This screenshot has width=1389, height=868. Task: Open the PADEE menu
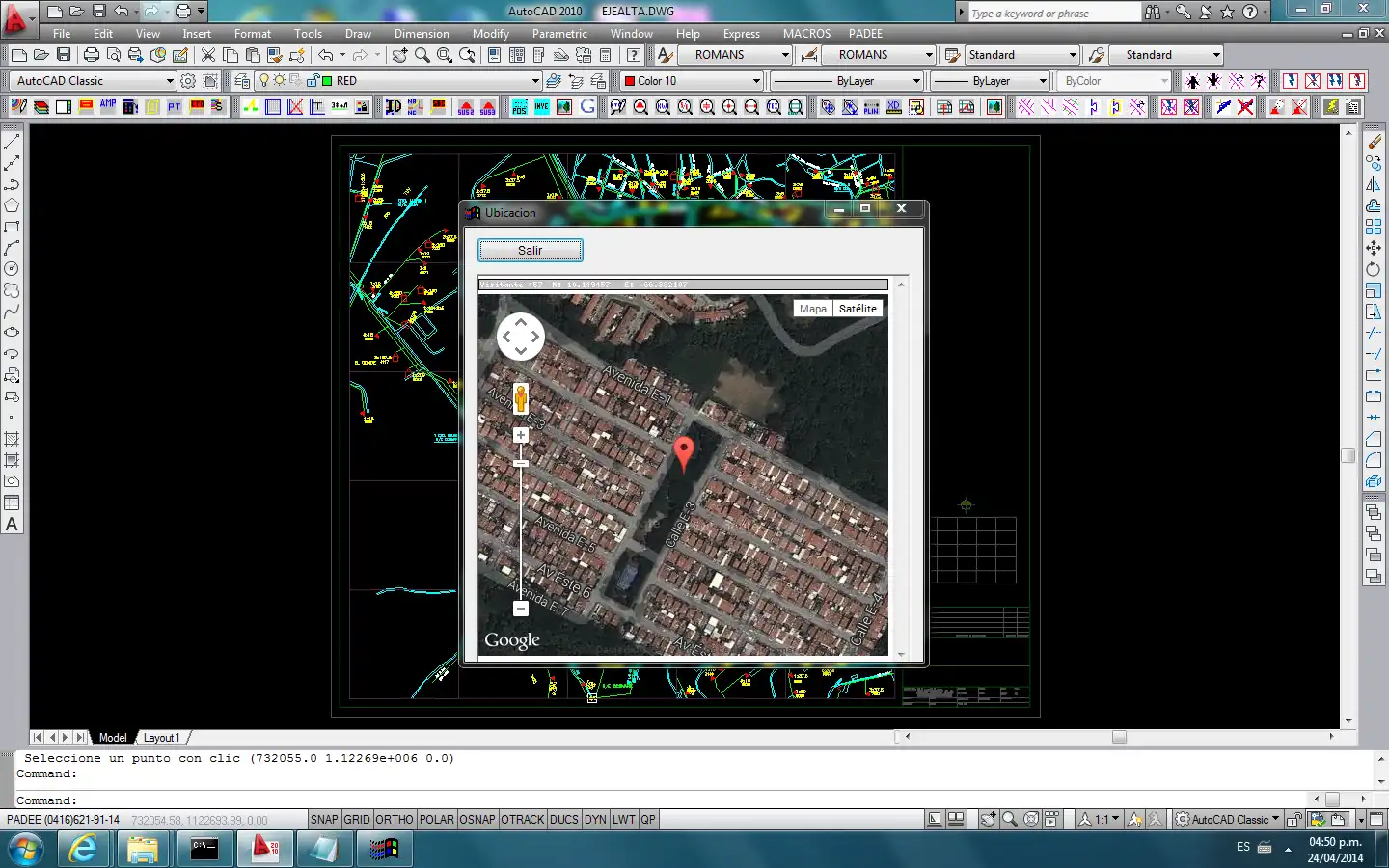[865, 33]
